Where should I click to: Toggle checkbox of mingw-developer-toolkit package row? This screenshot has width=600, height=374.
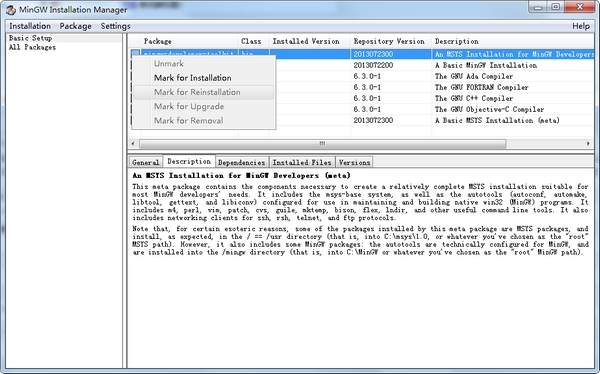tap(135, 53)
